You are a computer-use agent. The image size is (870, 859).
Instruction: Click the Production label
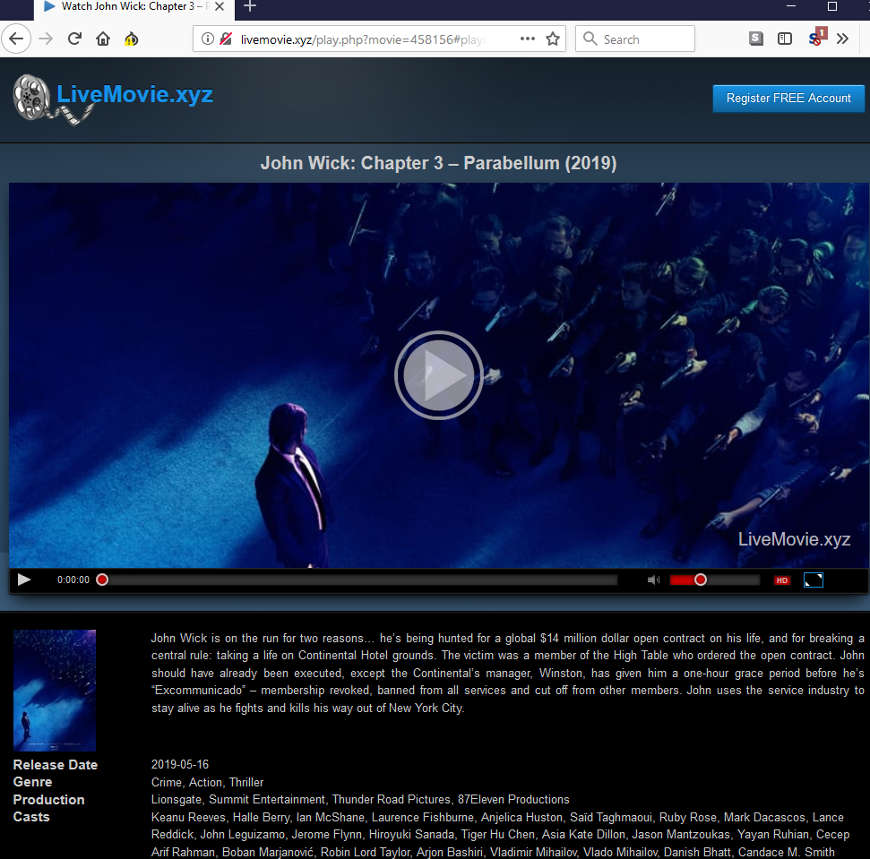point(49,800)
